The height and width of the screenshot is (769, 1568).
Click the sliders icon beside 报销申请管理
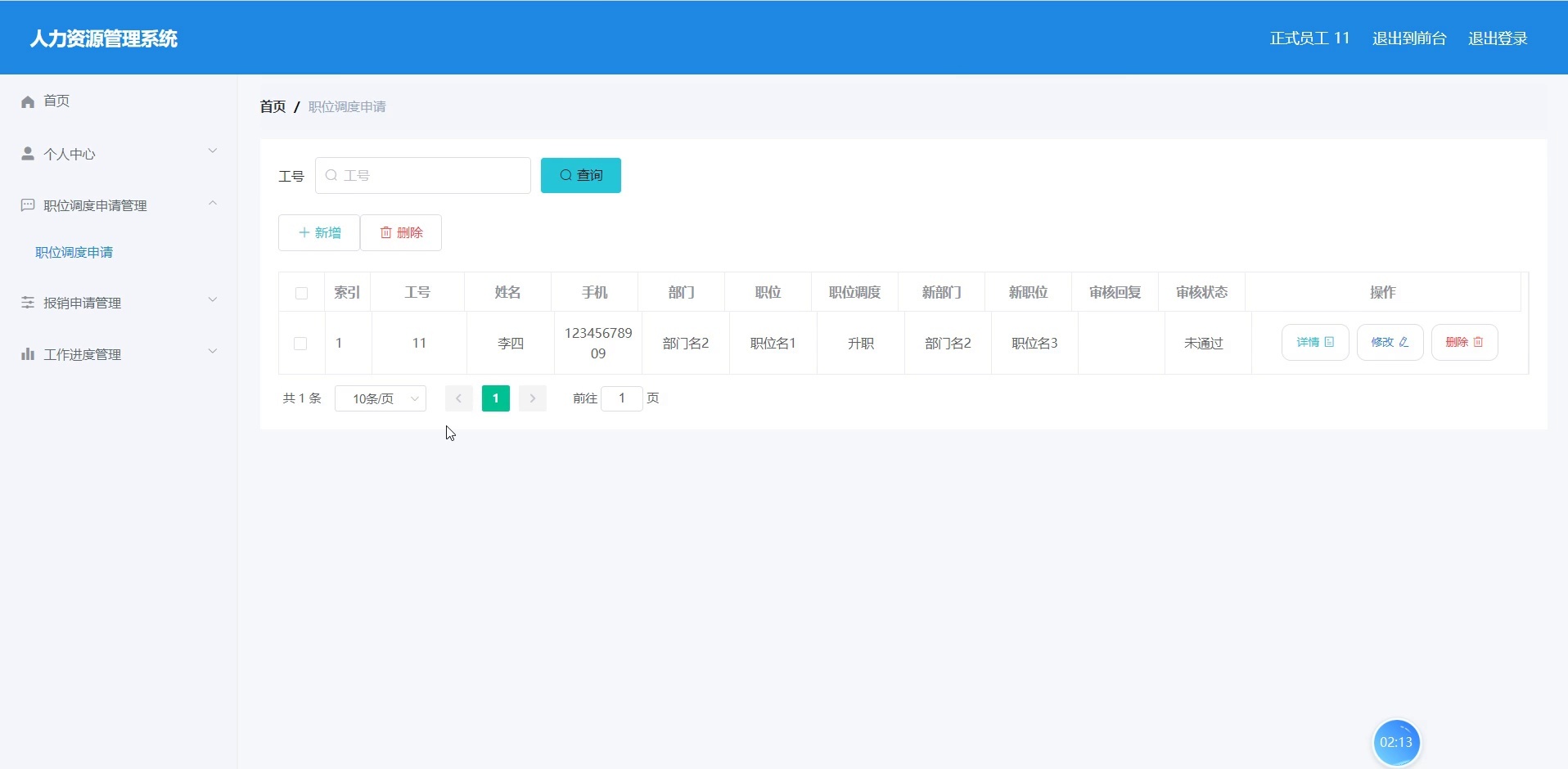28,303
